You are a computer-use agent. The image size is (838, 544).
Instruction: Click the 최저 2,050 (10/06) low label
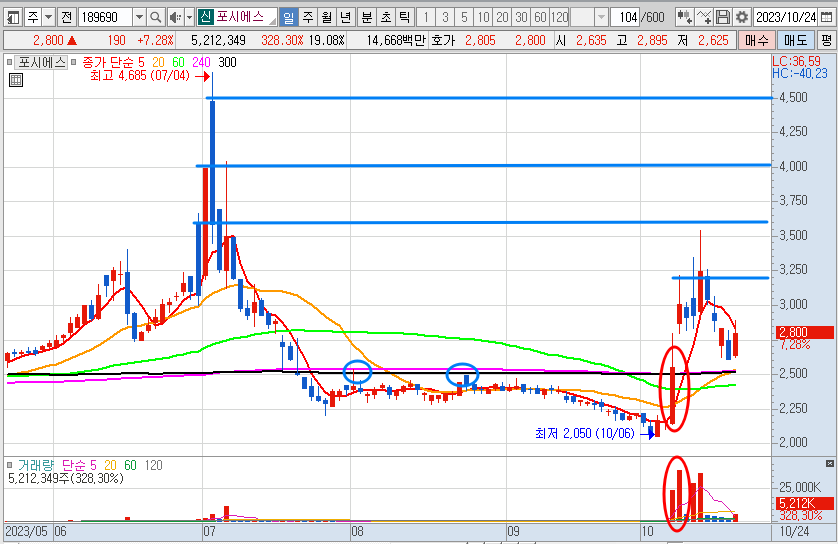pos(585,433)
